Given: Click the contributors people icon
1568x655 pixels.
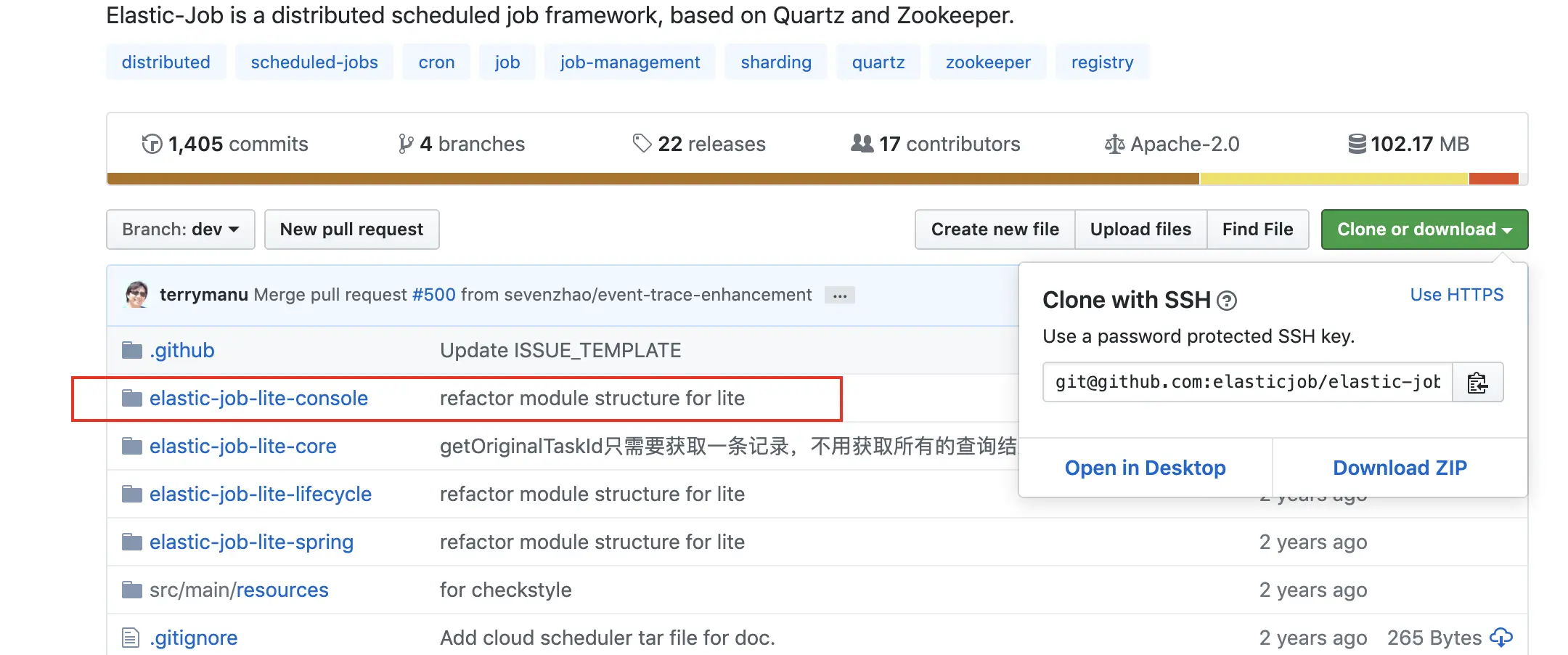Looking at the screenshot, I should click(x=862, y=144).
